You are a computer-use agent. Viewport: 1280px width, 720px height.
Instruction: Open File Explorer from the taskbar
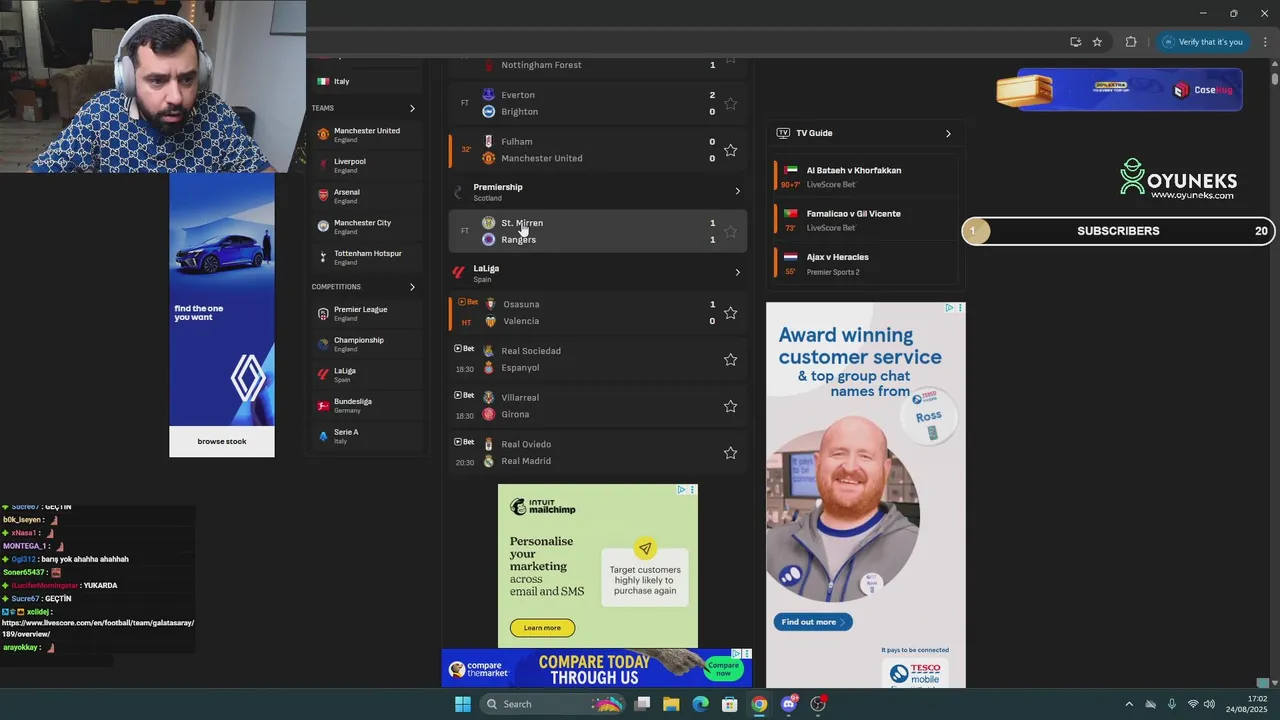[x=671, y=704]
